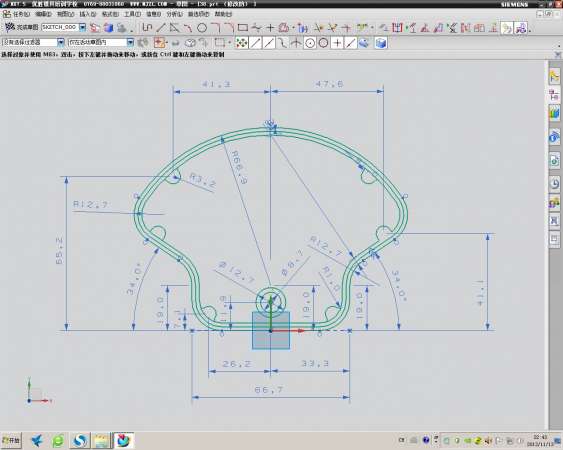Toggle the Intersection snap option
Image resolution: width=563 pixels, height=450 pixels.
[x=296, y=43]
